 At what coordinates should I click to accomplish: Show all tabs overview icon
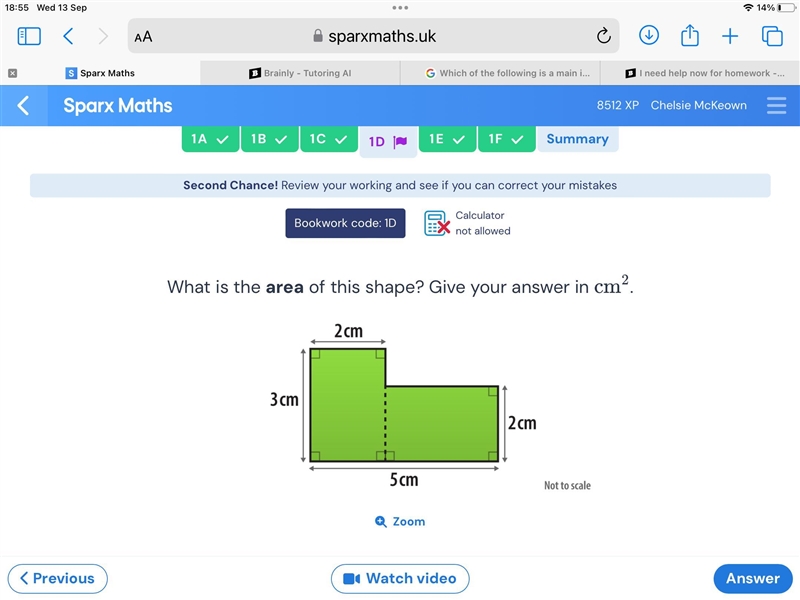772,36
